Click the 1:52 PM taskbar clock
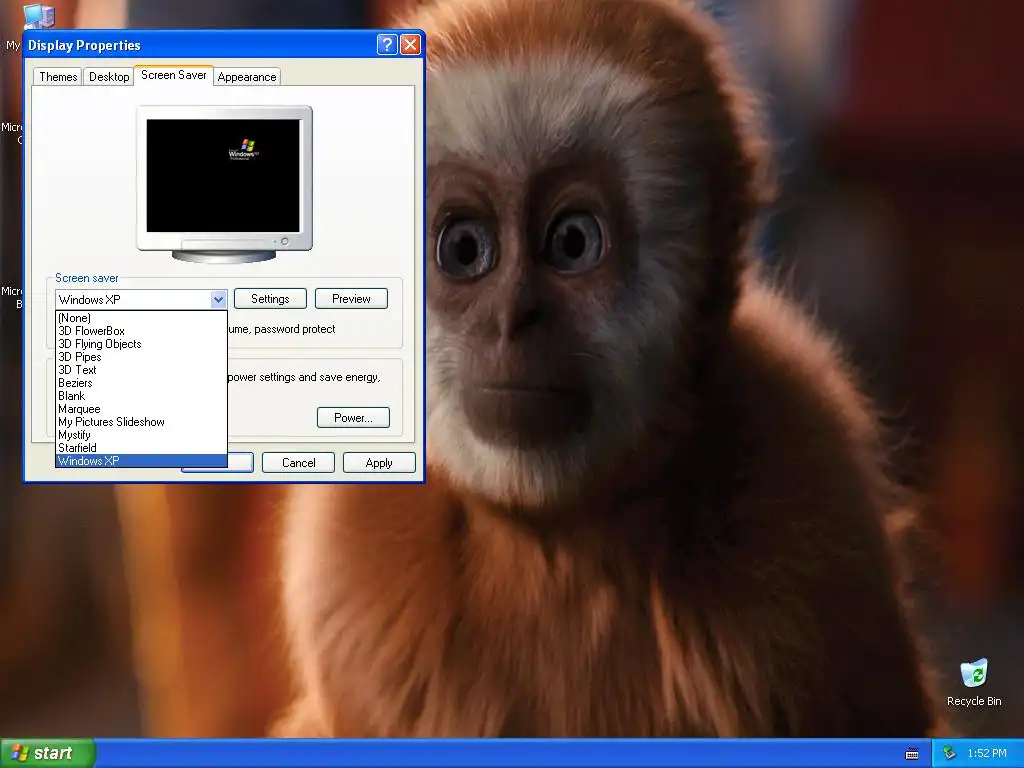 [x=987, y=753]
